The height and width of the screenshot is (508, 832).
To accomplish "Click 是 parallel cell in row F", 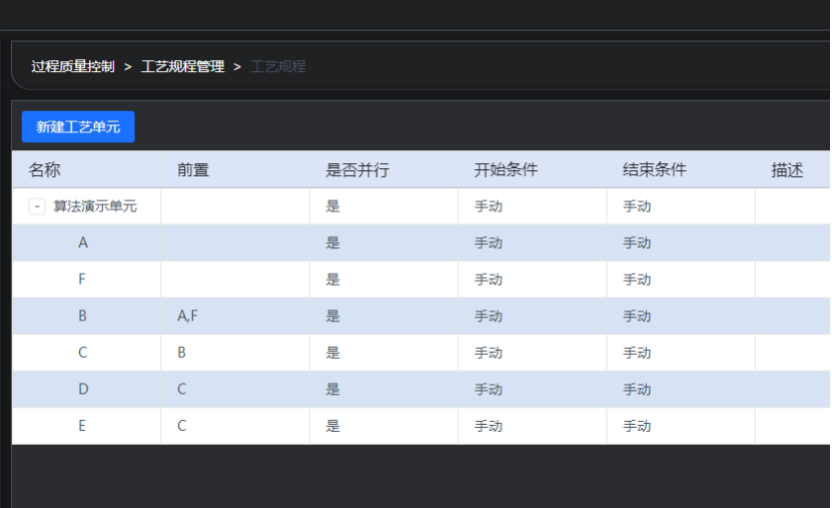I will click(333, 279).
